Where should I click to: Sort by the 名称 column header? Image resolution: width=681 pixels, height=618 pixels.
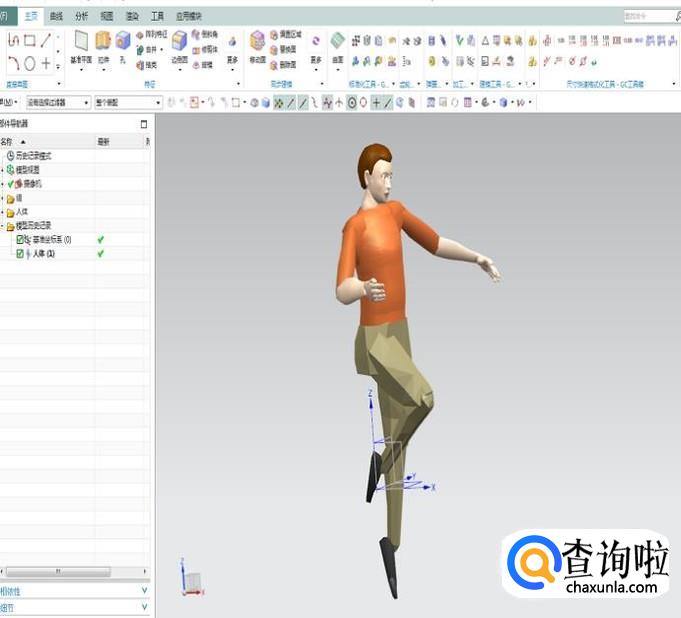(12, 142)
